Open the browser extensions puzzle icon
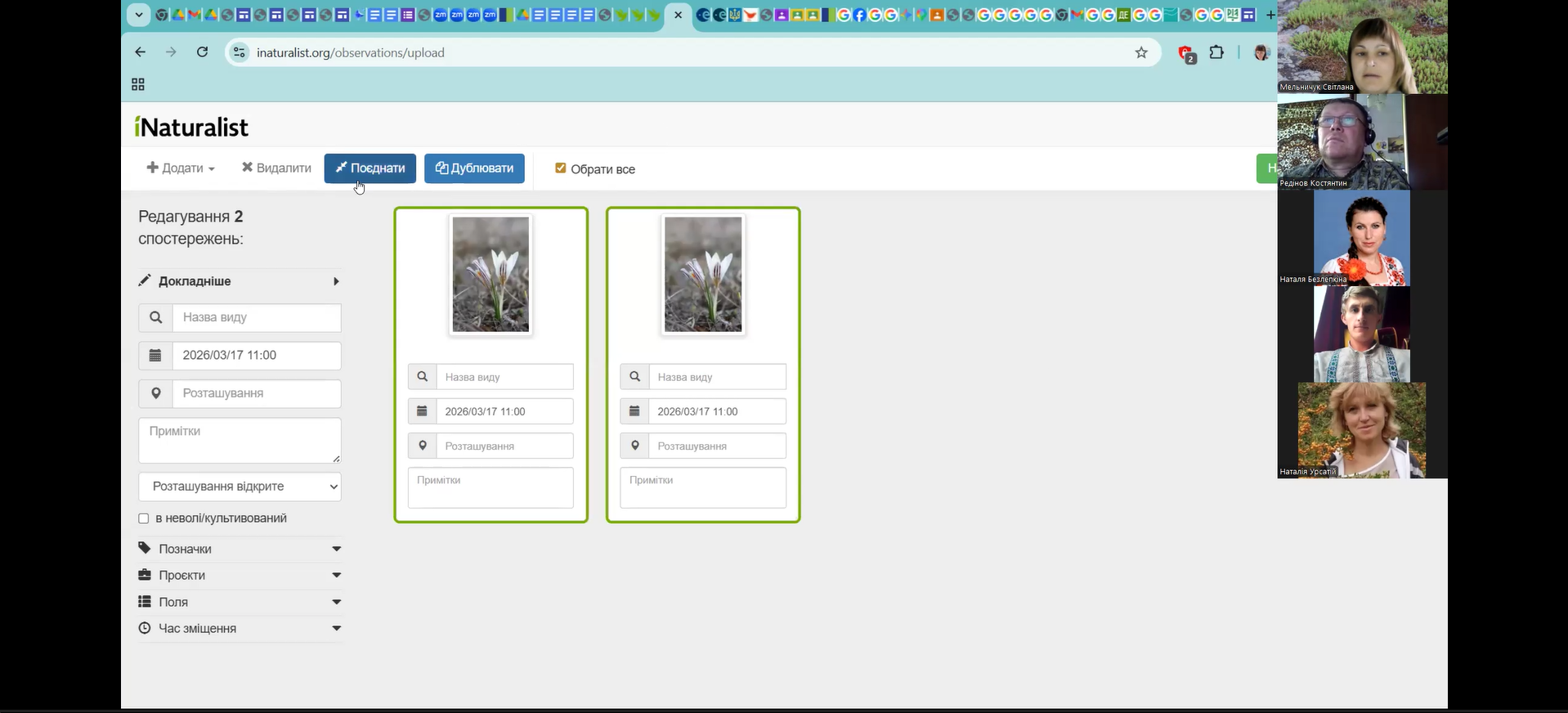This screenshot has width=1568, height=713. [x=1216, y=53]
